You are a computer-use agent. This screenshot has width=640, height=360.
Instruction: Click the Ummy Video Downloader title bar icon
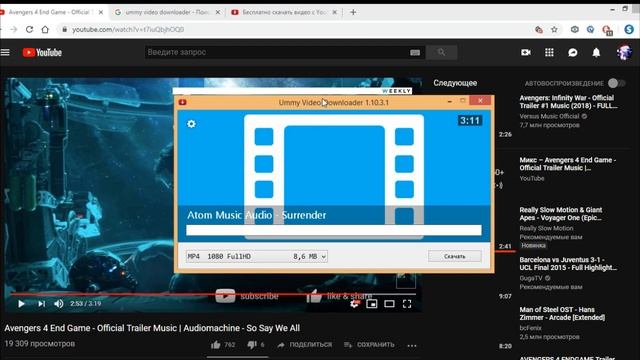click(182, 102)
